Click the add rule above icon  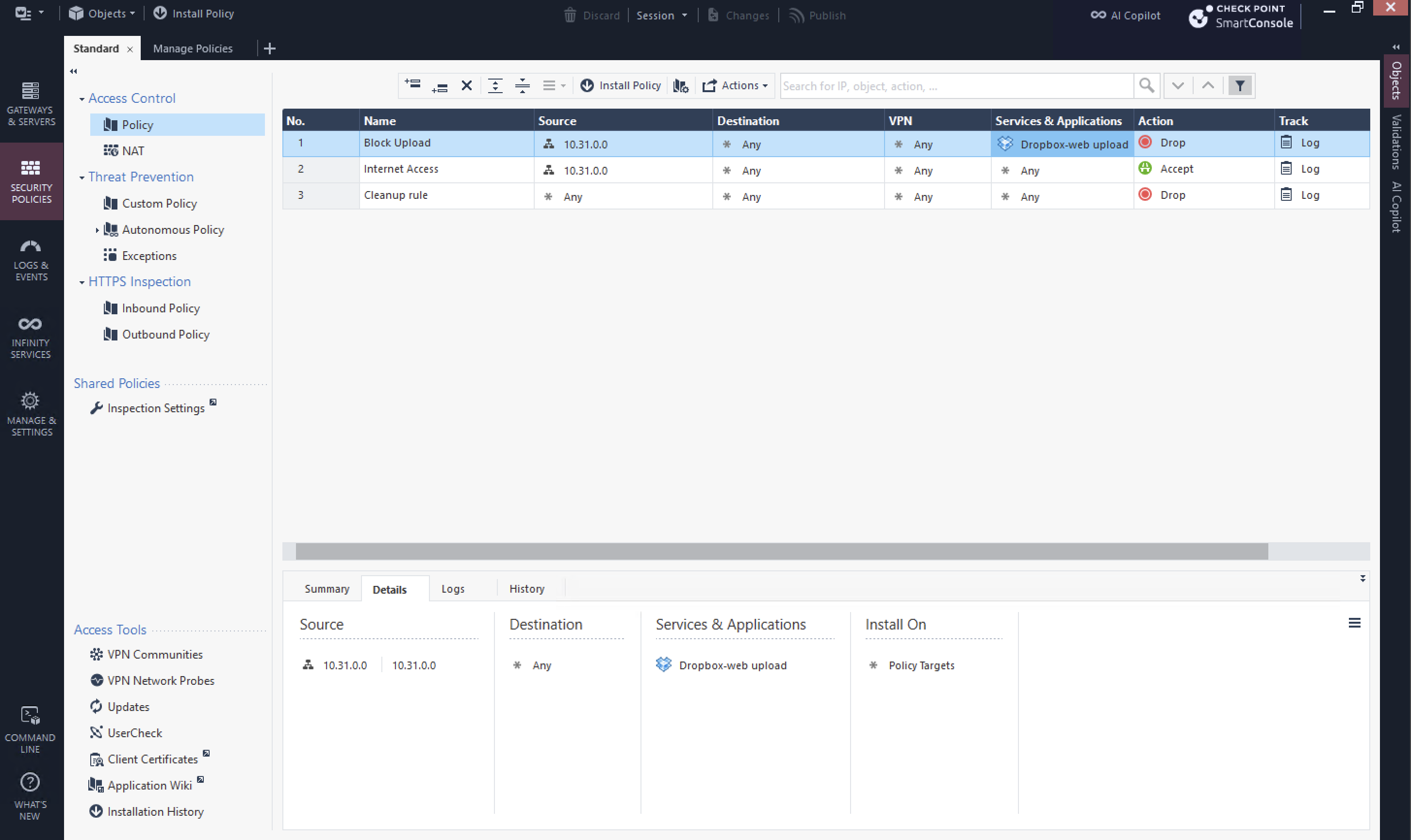(x=412, y=85)
